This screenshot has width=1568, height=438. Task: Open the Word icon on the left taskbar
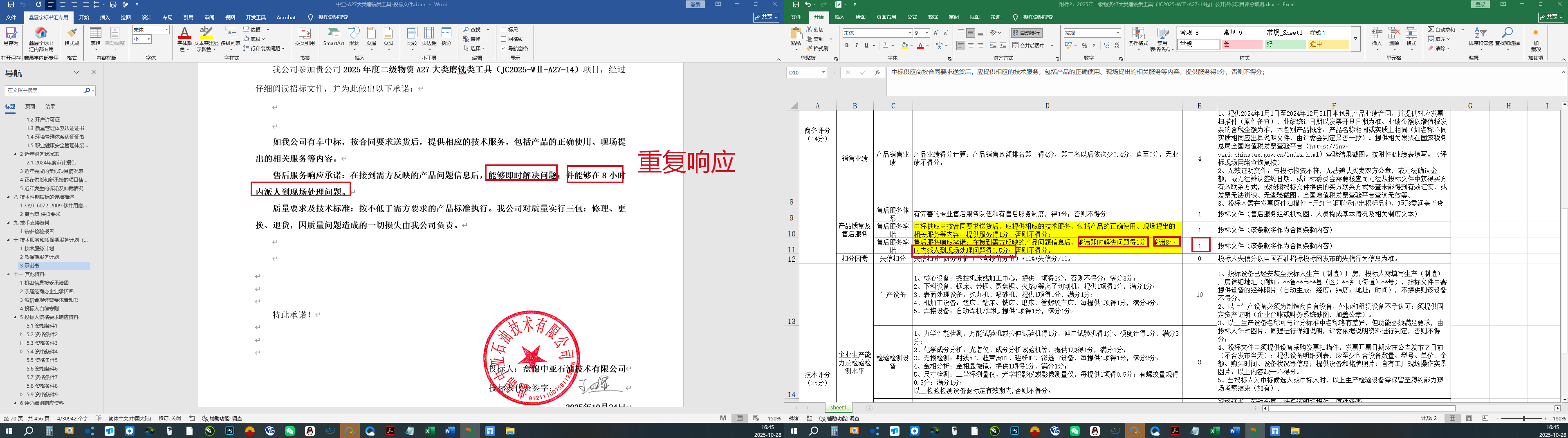[x=450, y=431]
